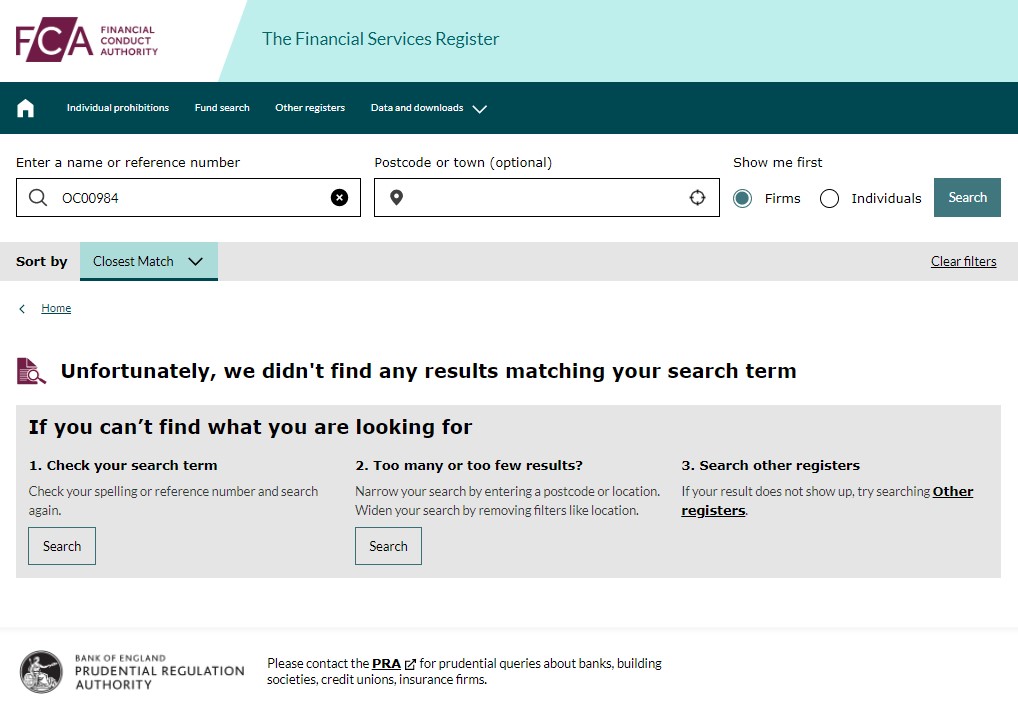Click the back chevron beside Home breadcrumb
The height and width of the screenshot is (709, 1018).
click(22, 308)
